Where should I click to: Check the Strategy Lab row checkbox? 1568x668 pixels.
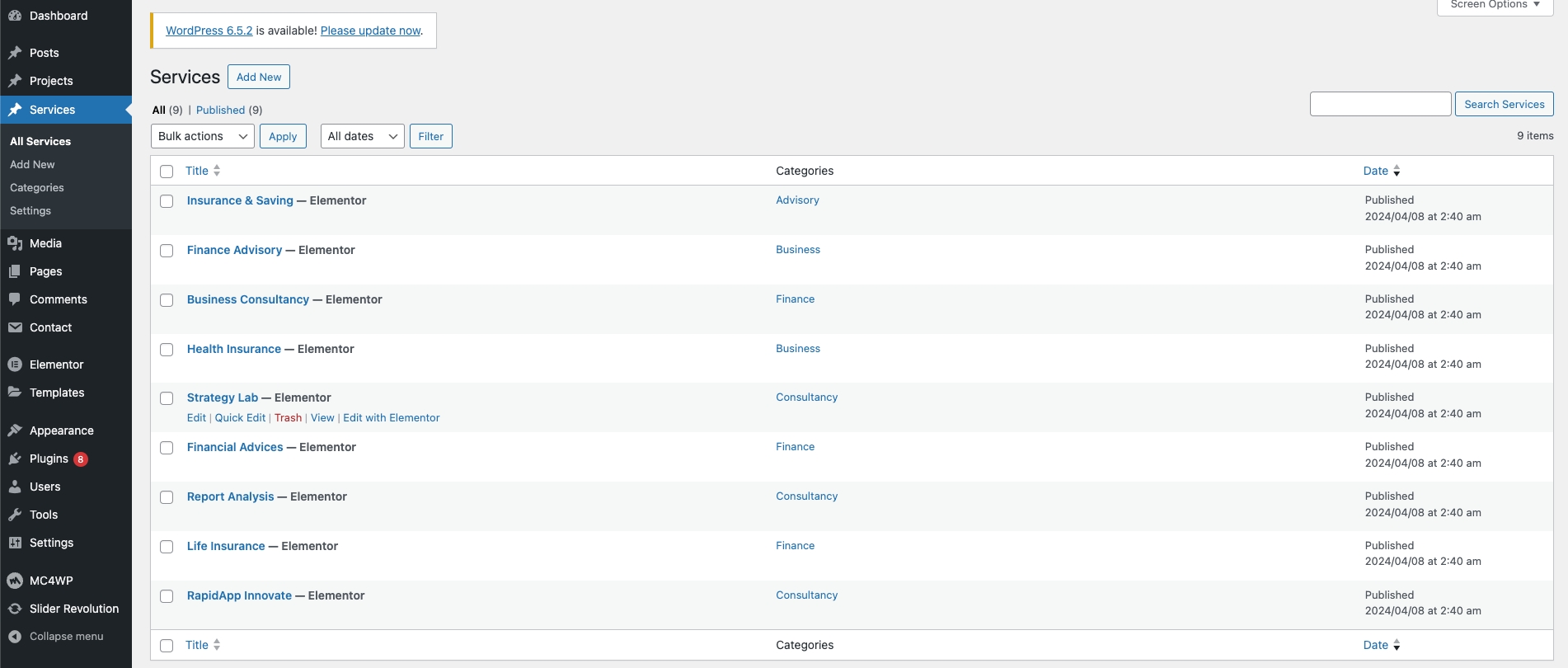[x=167, y=398]
